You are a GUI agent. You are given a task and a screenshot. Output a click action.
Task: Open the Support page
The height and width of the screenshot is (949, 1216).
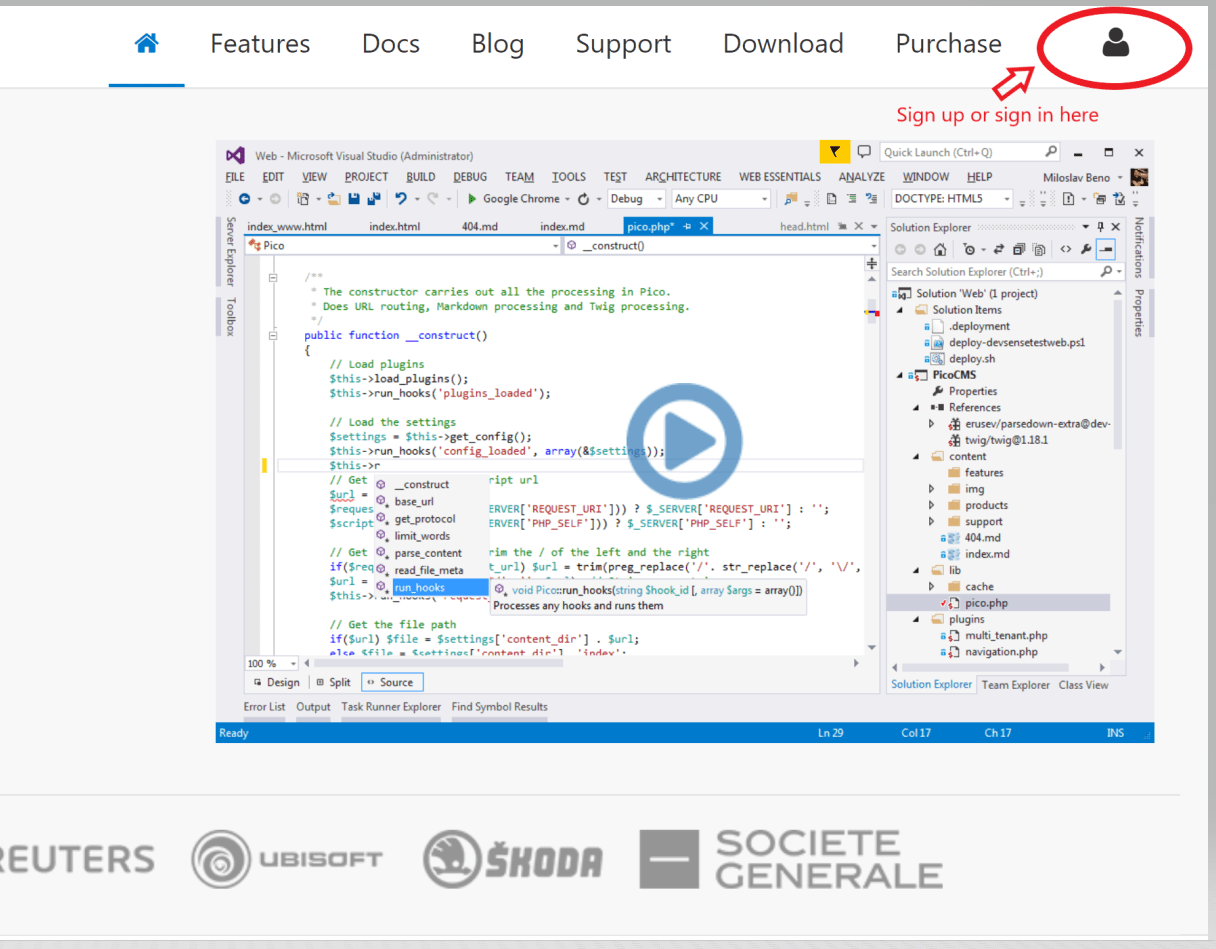click(623, 44)
